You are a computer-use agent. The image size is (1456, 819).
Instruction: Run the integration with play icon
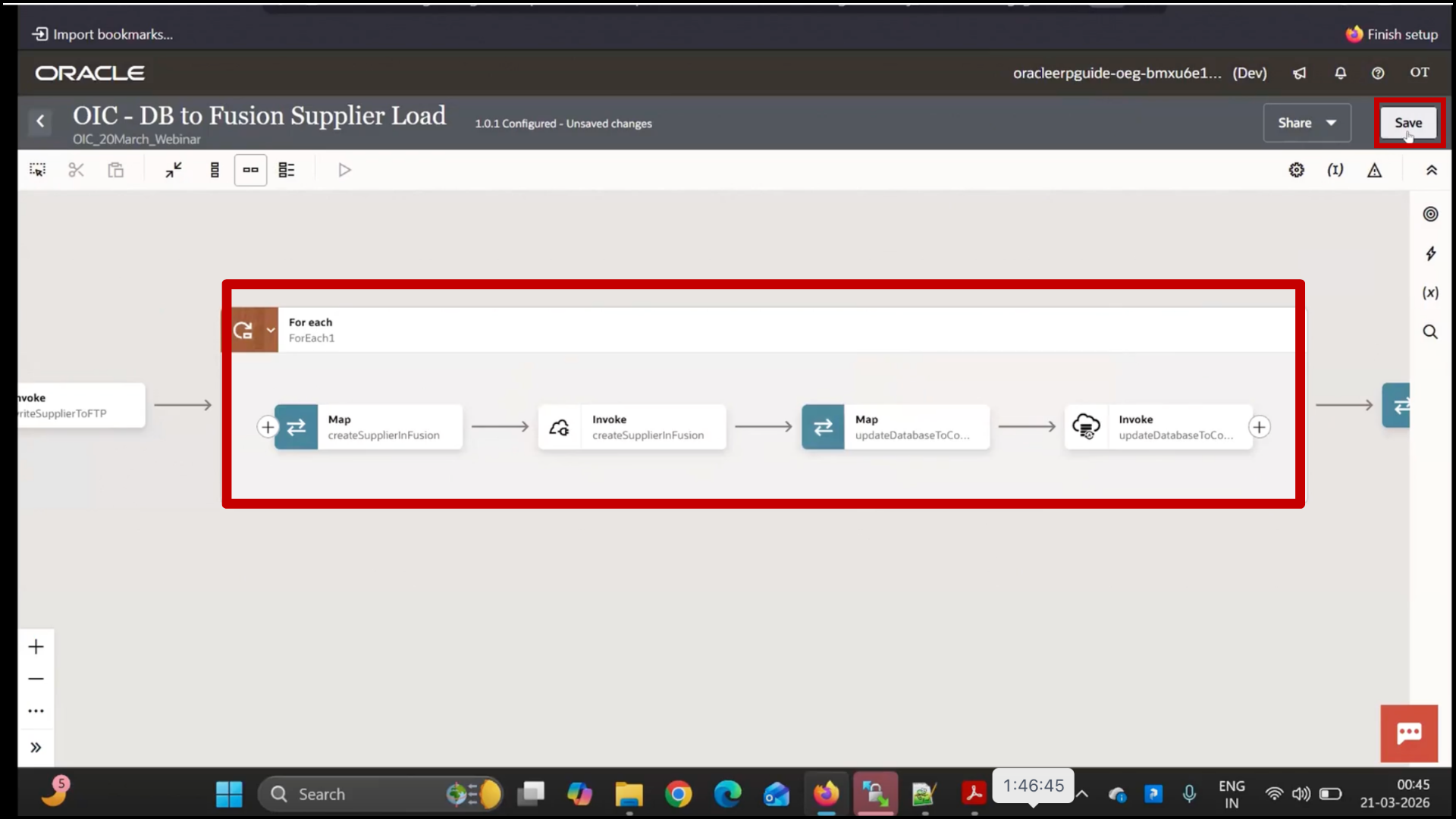point(344,170)
